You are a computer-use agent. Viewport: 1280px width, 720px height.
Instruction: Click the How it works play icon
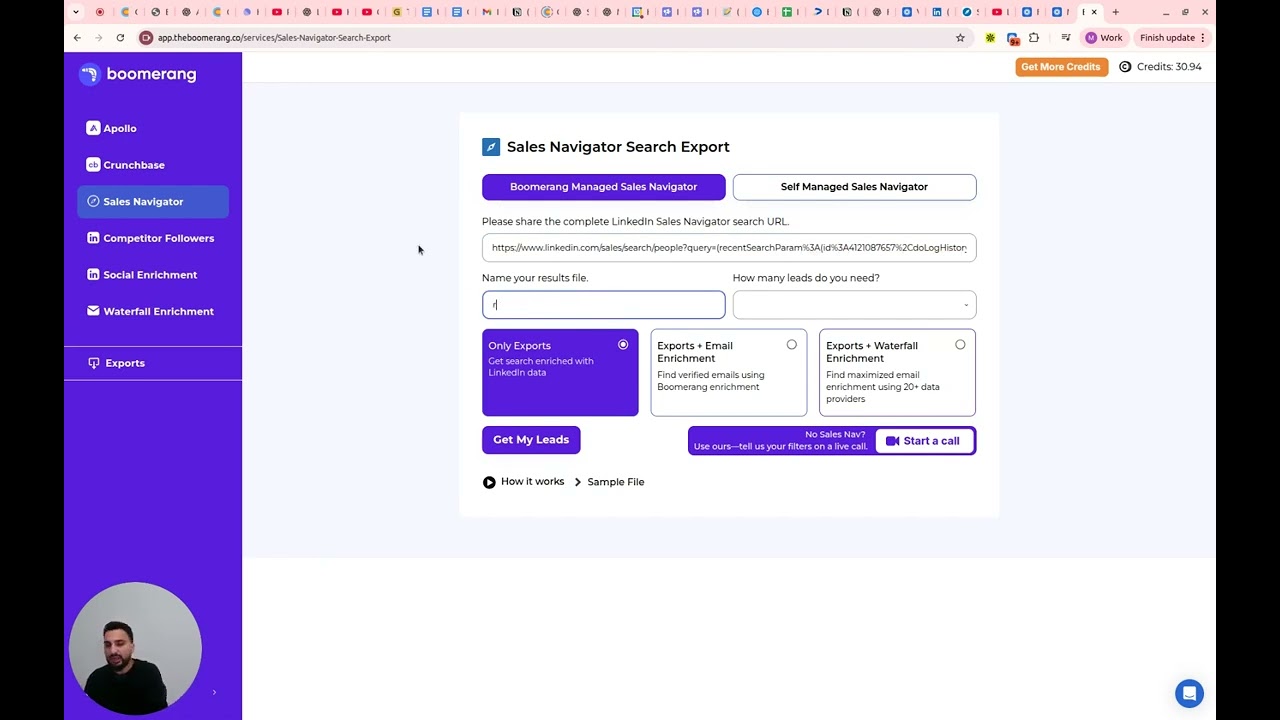[489, 482]
